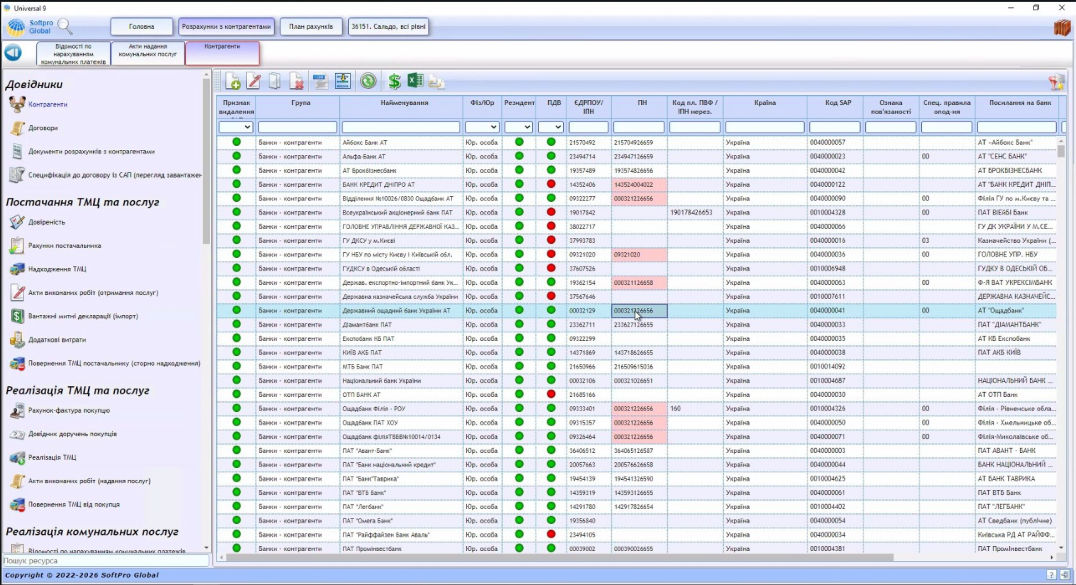
Task: Export the table with the Excel icon
Action: click(x=415, y=81)
